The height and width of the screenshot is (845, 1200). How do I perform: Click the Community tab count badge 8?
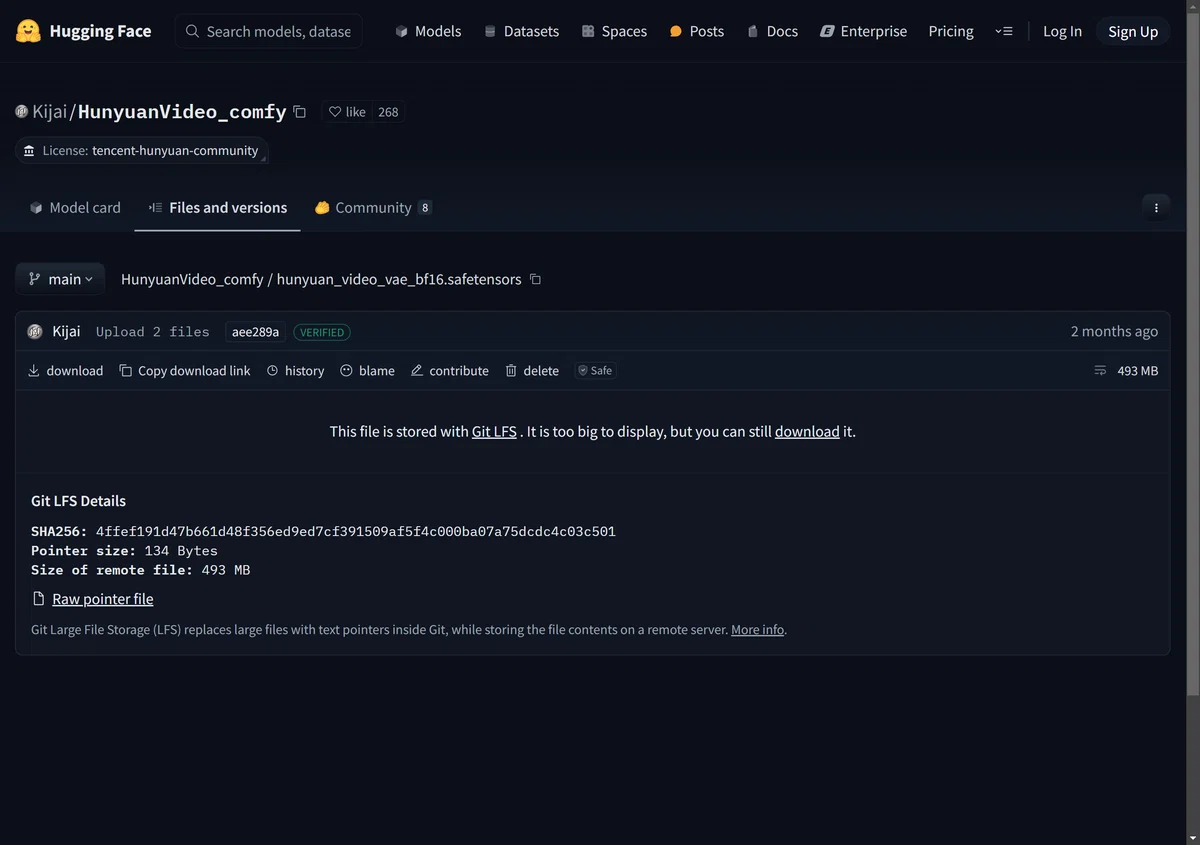pyautogui.click(x=425, y=208)
